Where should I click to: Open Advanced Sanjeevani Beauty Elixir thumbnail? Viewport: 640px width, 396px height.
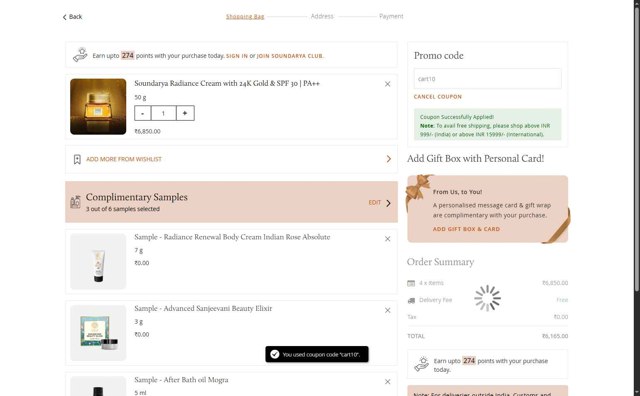coord(98,333)
